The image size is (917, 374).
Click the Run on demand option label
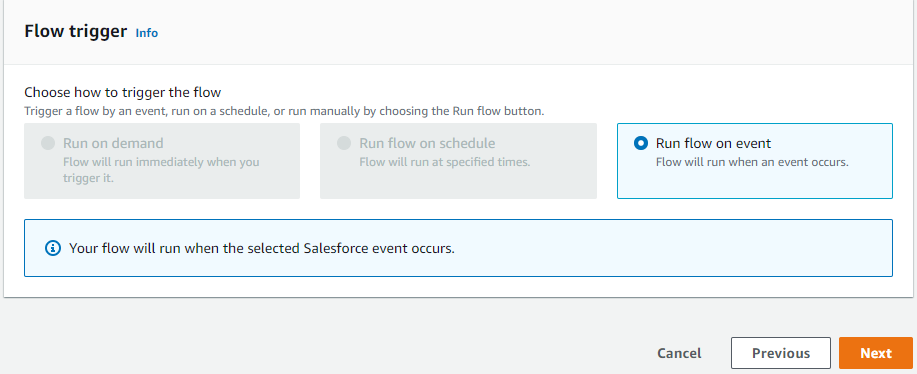tap(113, 143)
